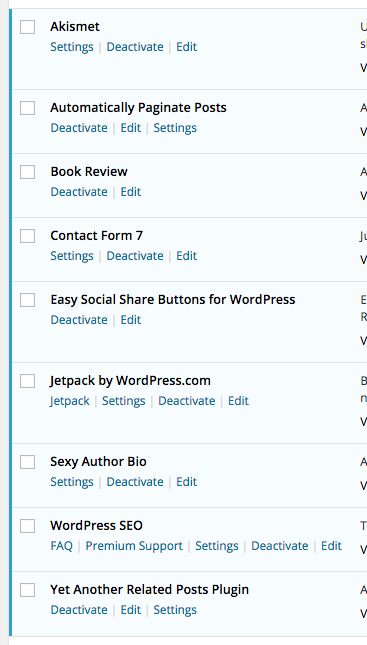Deactivate the Akismet plugin

[x=135, y=47]
